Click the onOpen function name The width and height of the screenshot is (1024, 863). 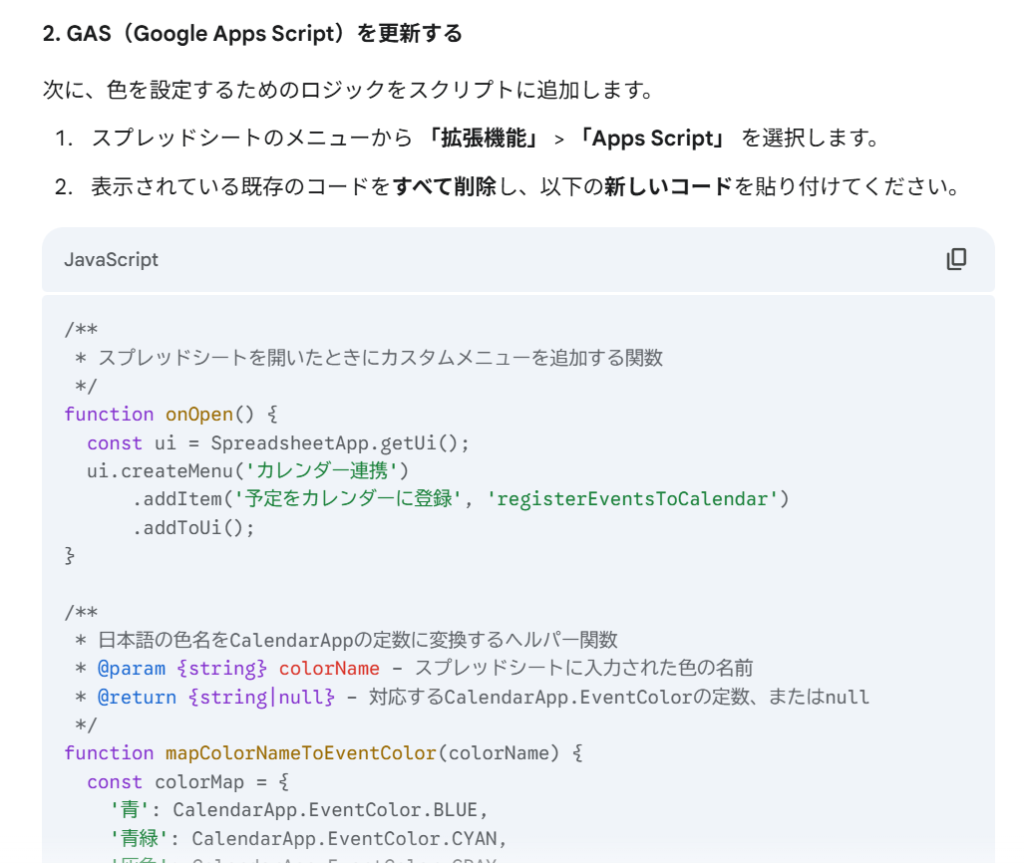pyautogui.click(x=199, y=414)
